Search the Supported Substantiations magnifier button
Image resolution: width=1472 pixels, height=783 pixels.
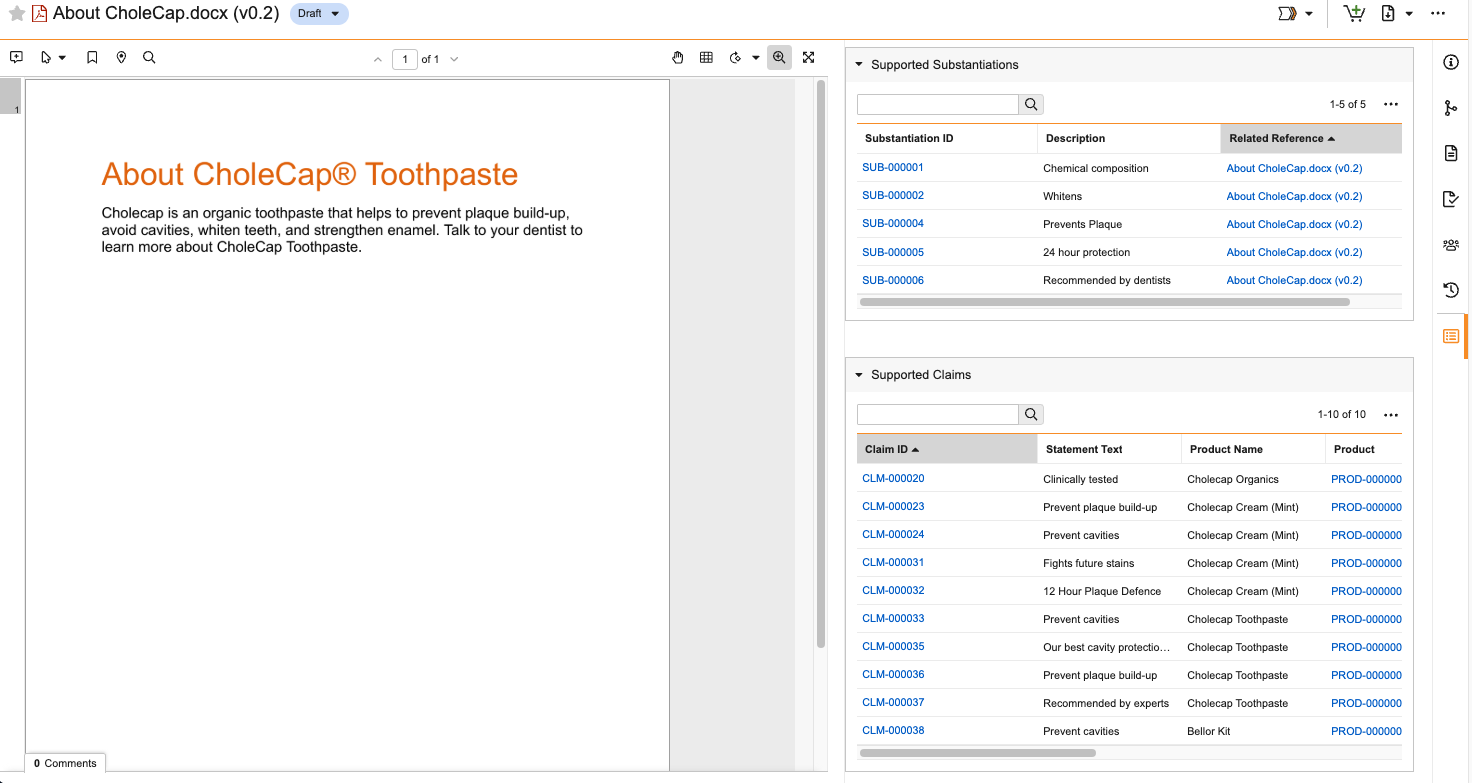[x=1031, y=104]
